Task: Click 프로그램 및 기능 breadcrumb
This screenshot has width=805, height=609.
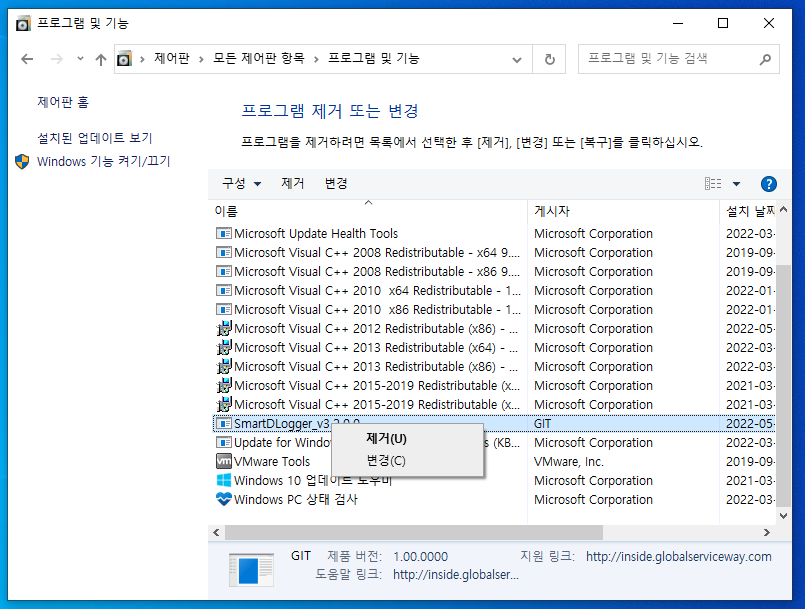Action: (x=374, y=59)
